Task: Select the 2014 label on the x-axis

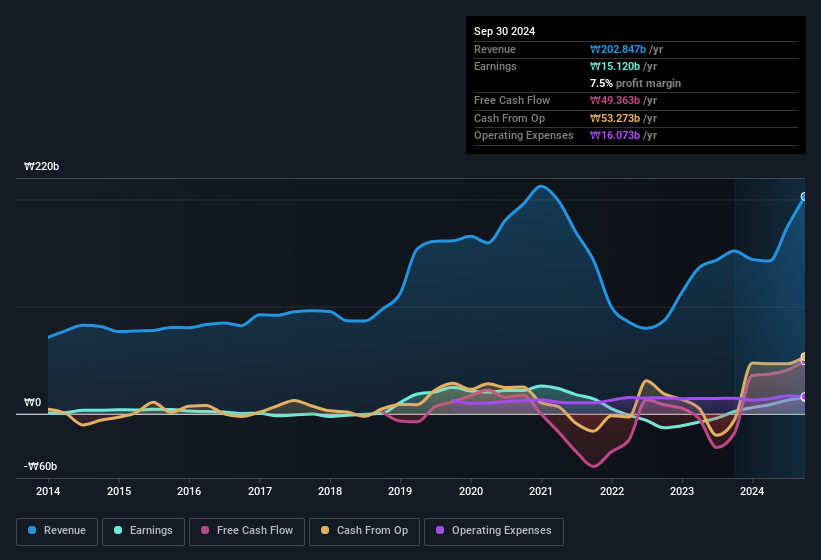Action: coord(48,491)
